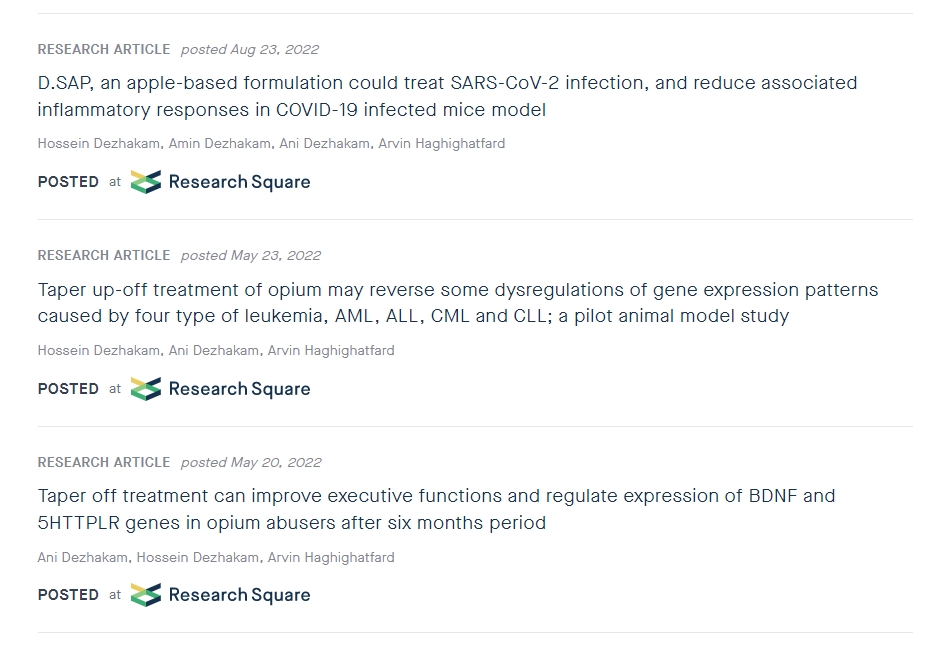
Task: Click Research Square logo icon under D.SAP article
Action: coord(146,182)
